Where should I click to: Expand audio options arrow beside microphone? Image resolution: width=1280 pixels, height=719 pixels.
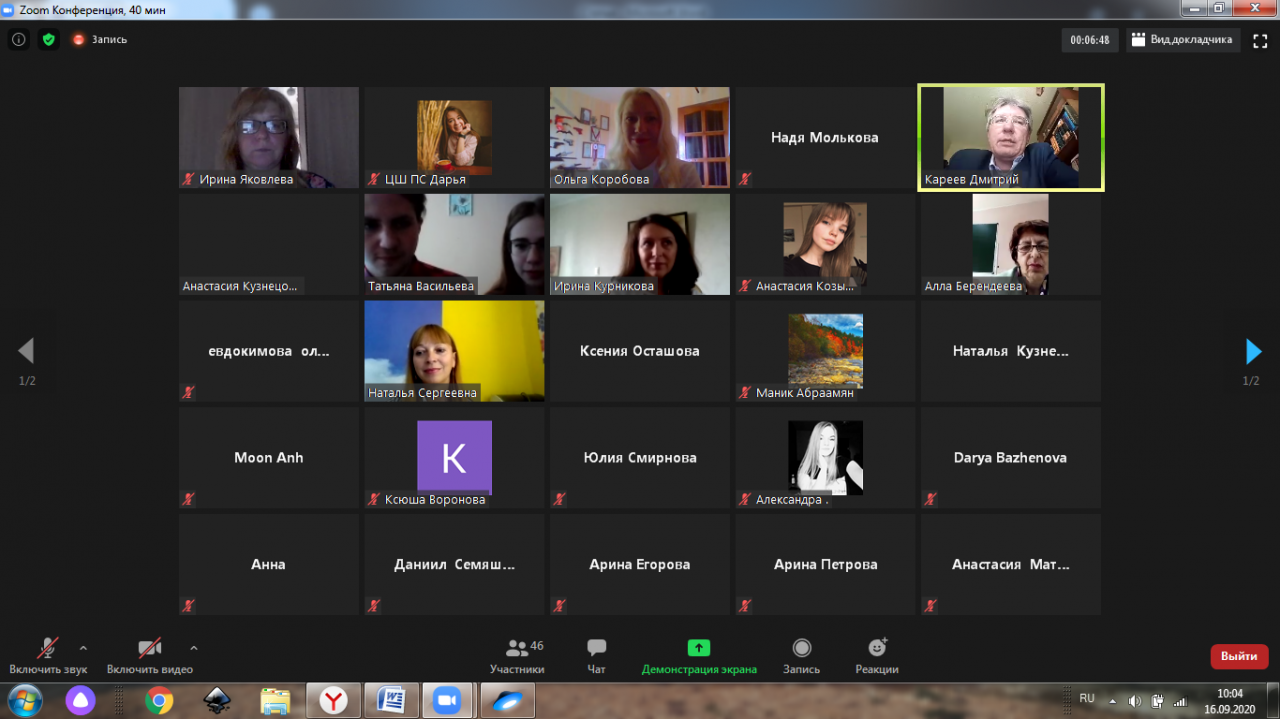click(83, 647)
